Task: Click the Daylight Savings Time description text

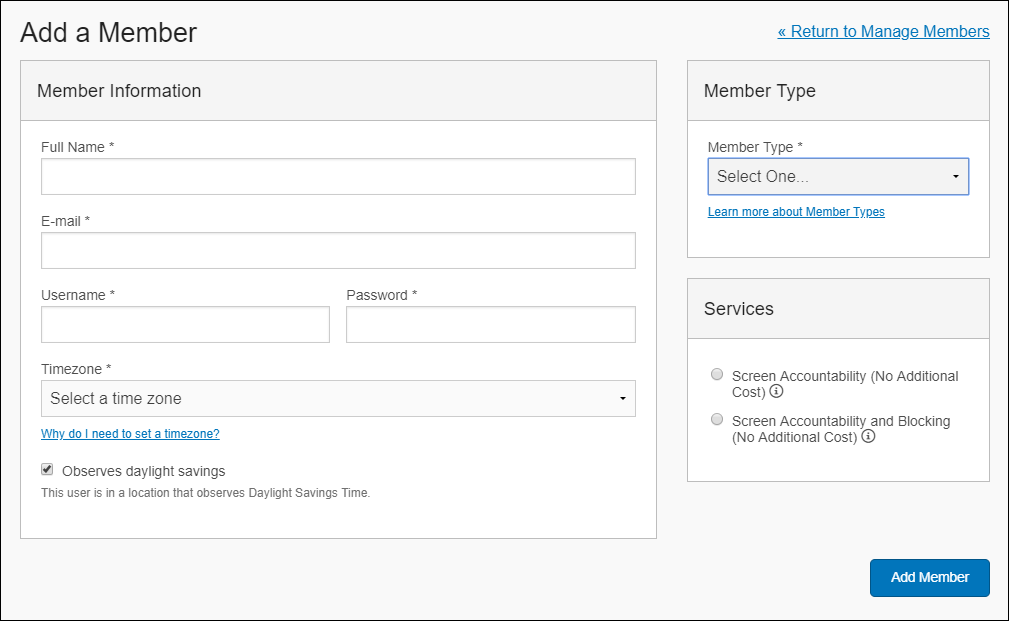Action: [x=205, y=493]
